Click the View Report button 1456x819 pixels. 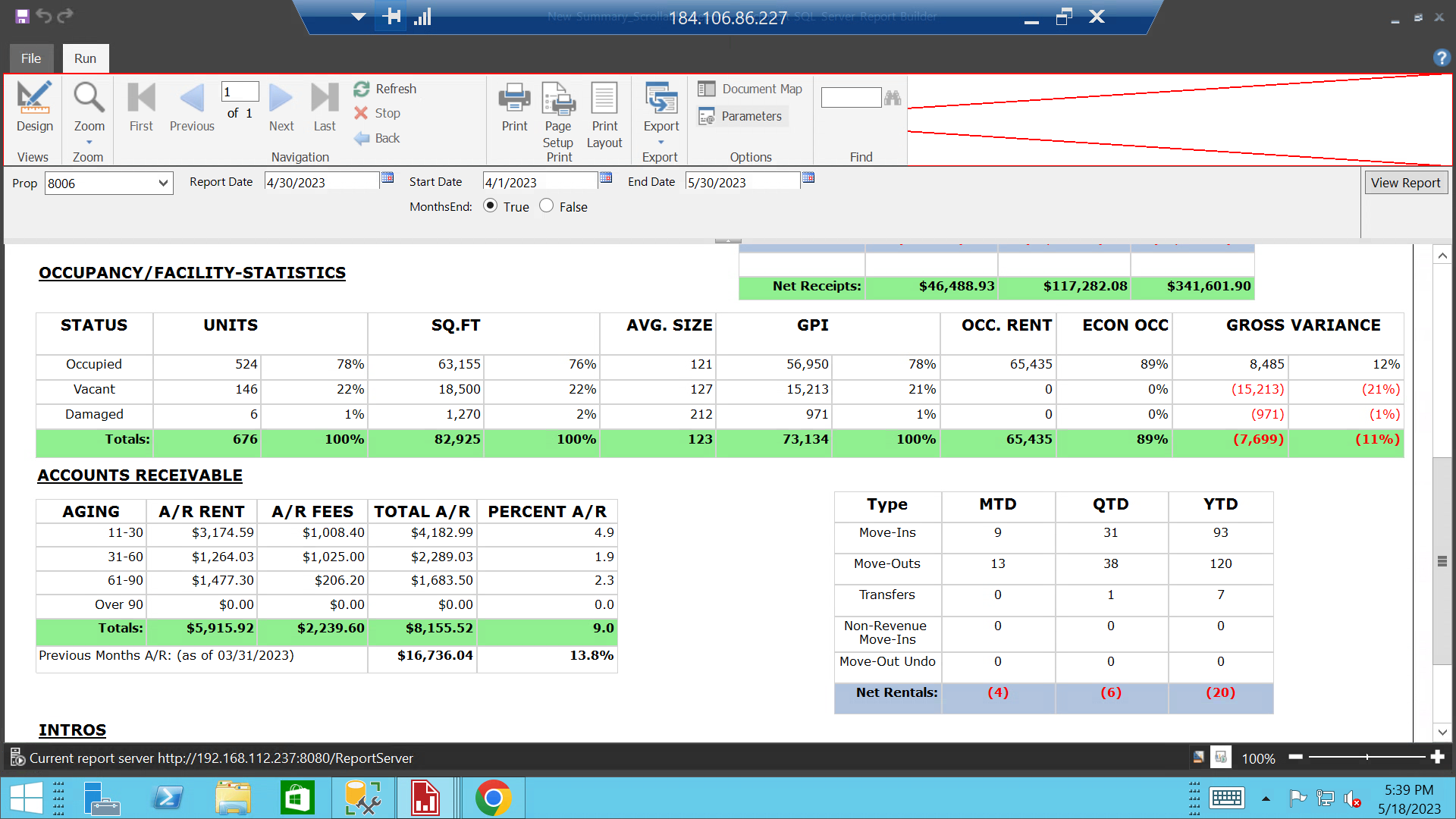[1405, 183]
